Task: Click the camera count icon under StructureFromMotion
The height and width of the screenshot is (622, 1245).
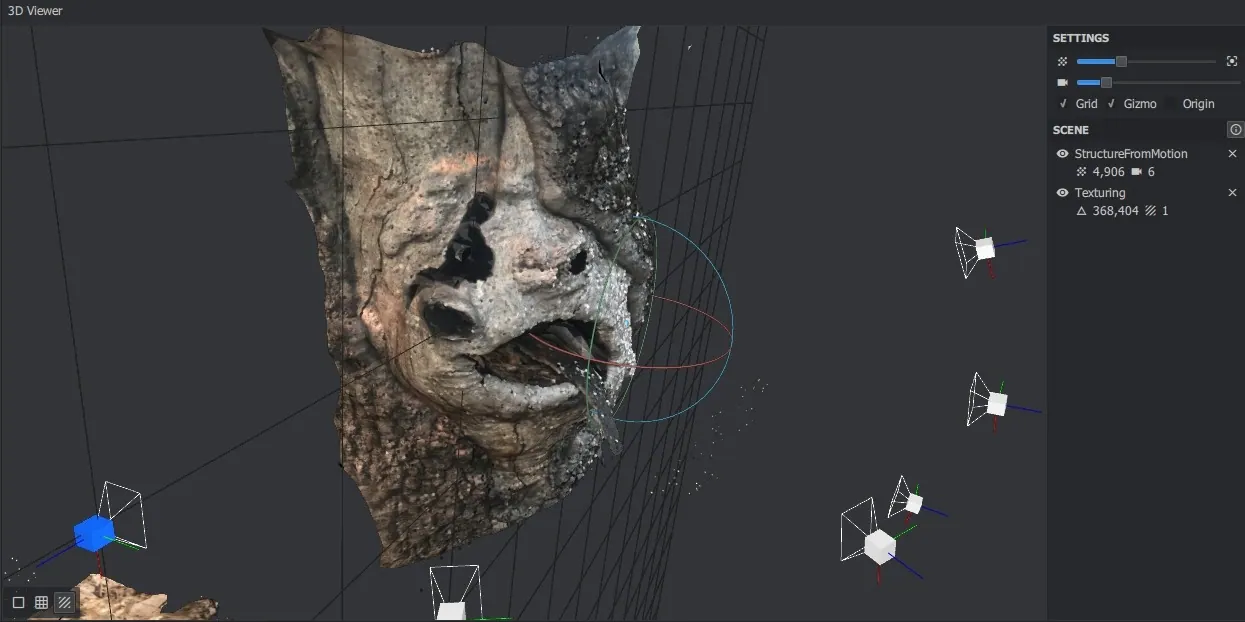Action: (1136, 172)
